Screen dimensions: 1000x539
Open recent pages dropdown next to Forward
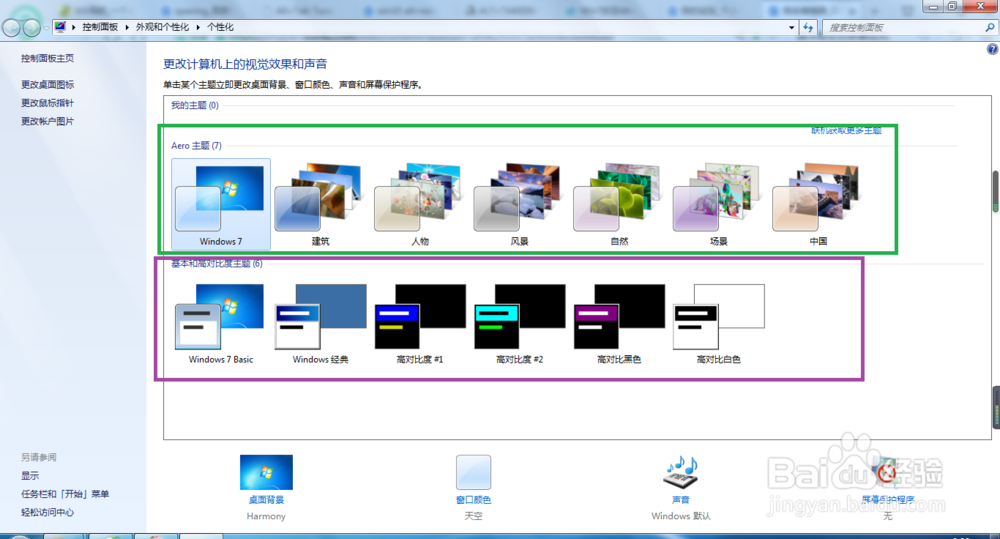tap(46, 28)
